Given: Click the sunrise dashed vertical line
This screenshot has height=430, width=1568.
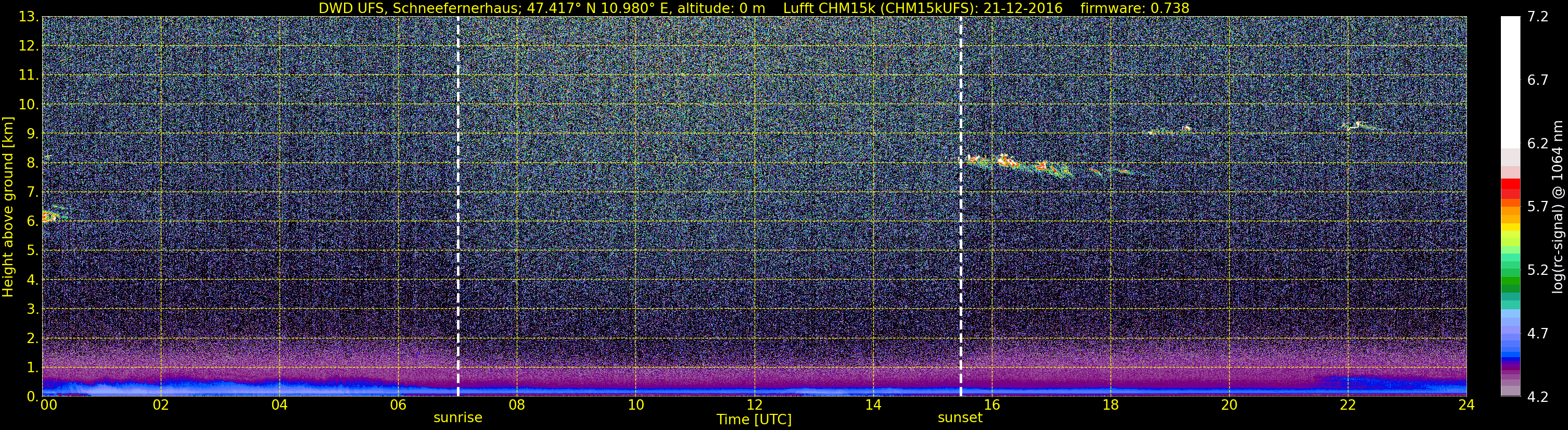Looking at the screenshot, I should (458, 207).
